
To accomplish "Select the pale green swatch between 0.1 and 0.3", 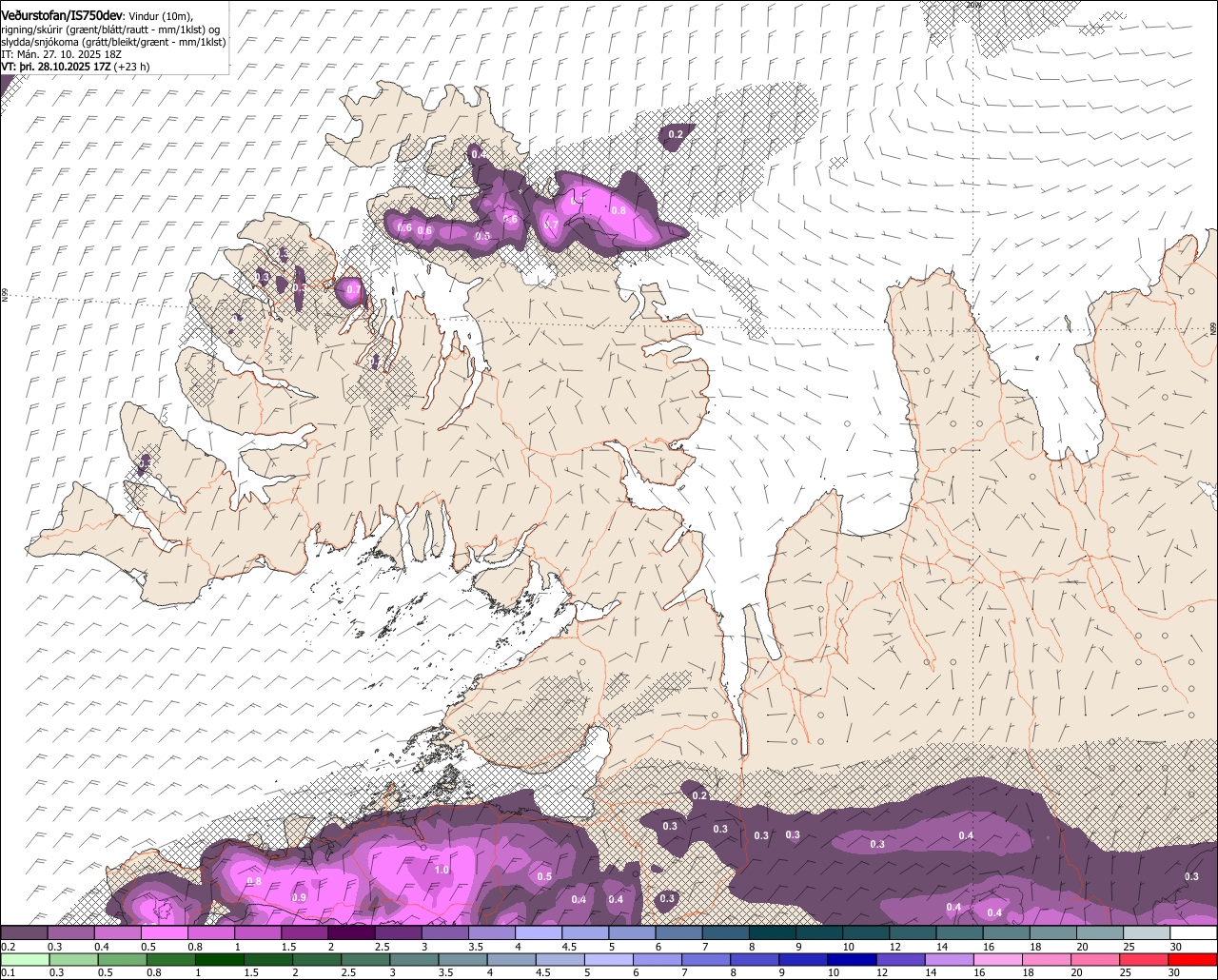I will 25,959.
